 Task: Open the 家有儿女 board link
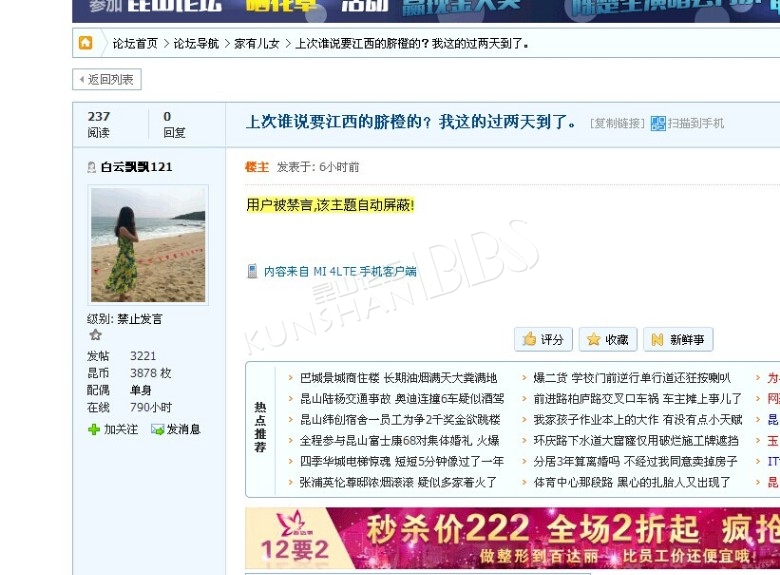257,44
